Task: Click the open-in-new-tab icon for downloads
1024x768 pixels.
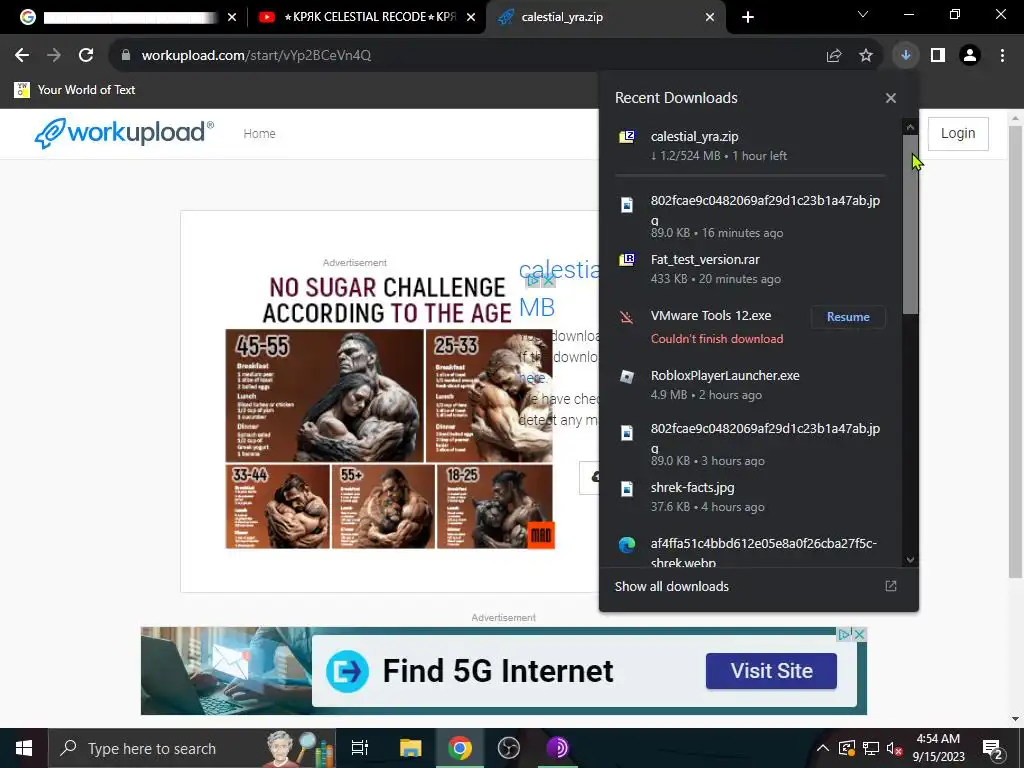Action: click(891, 586)
